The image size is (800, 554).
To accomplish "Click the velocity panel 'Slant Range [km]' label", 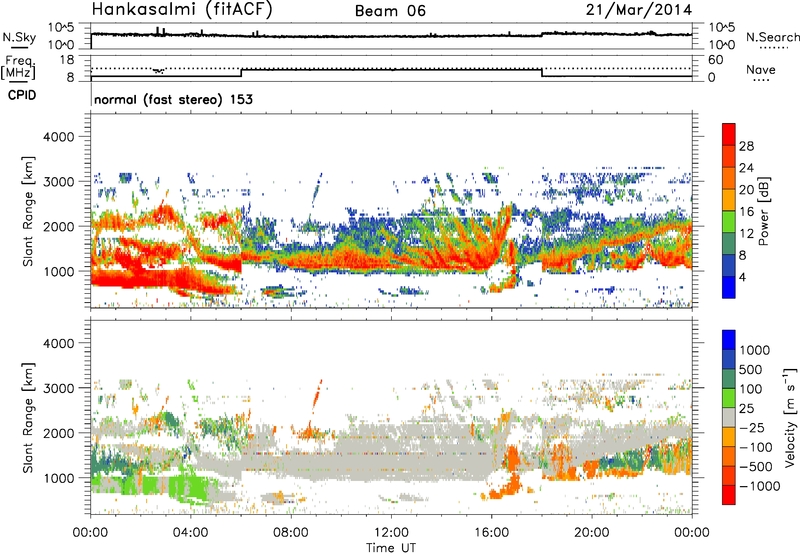I will 28,418.
